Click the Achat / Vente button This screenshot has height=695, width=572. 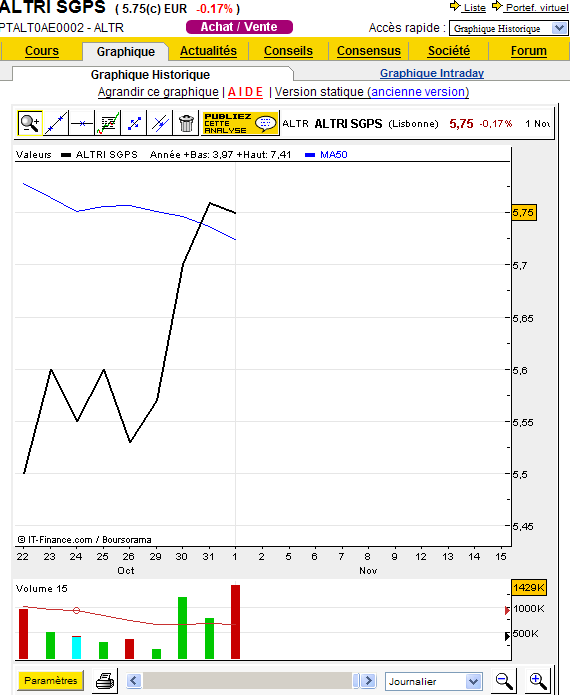coord(239,27)
